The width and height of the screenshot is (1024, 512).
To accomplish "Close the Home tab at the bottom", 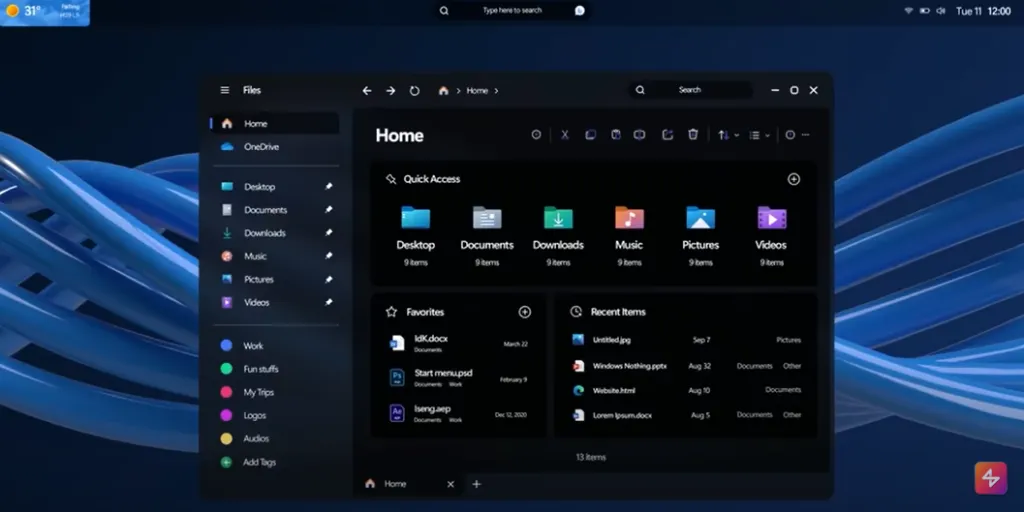I will pyautogui.click(x=450, y=484).
